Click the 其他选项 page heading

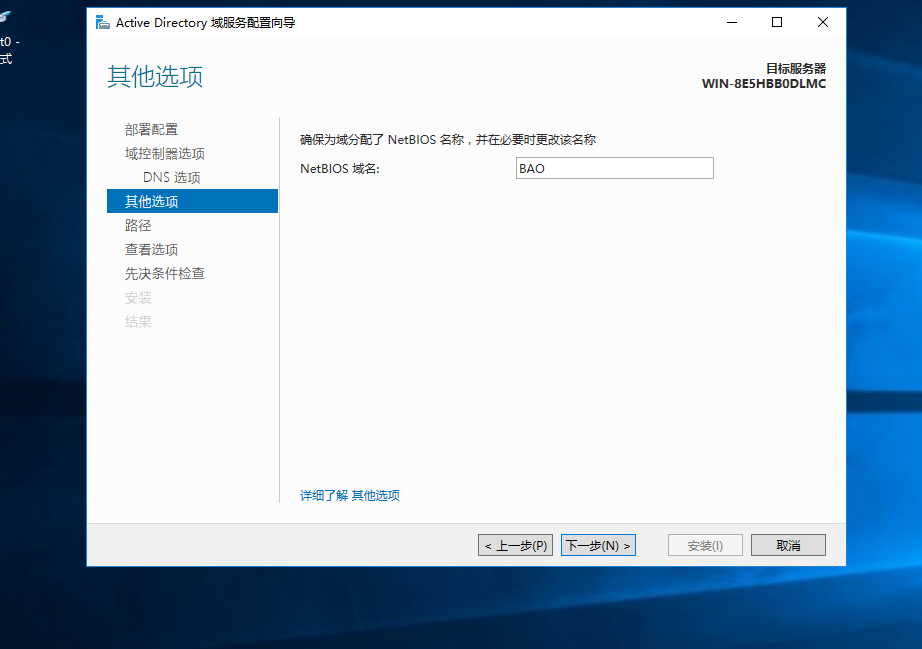tap(155, 76)
